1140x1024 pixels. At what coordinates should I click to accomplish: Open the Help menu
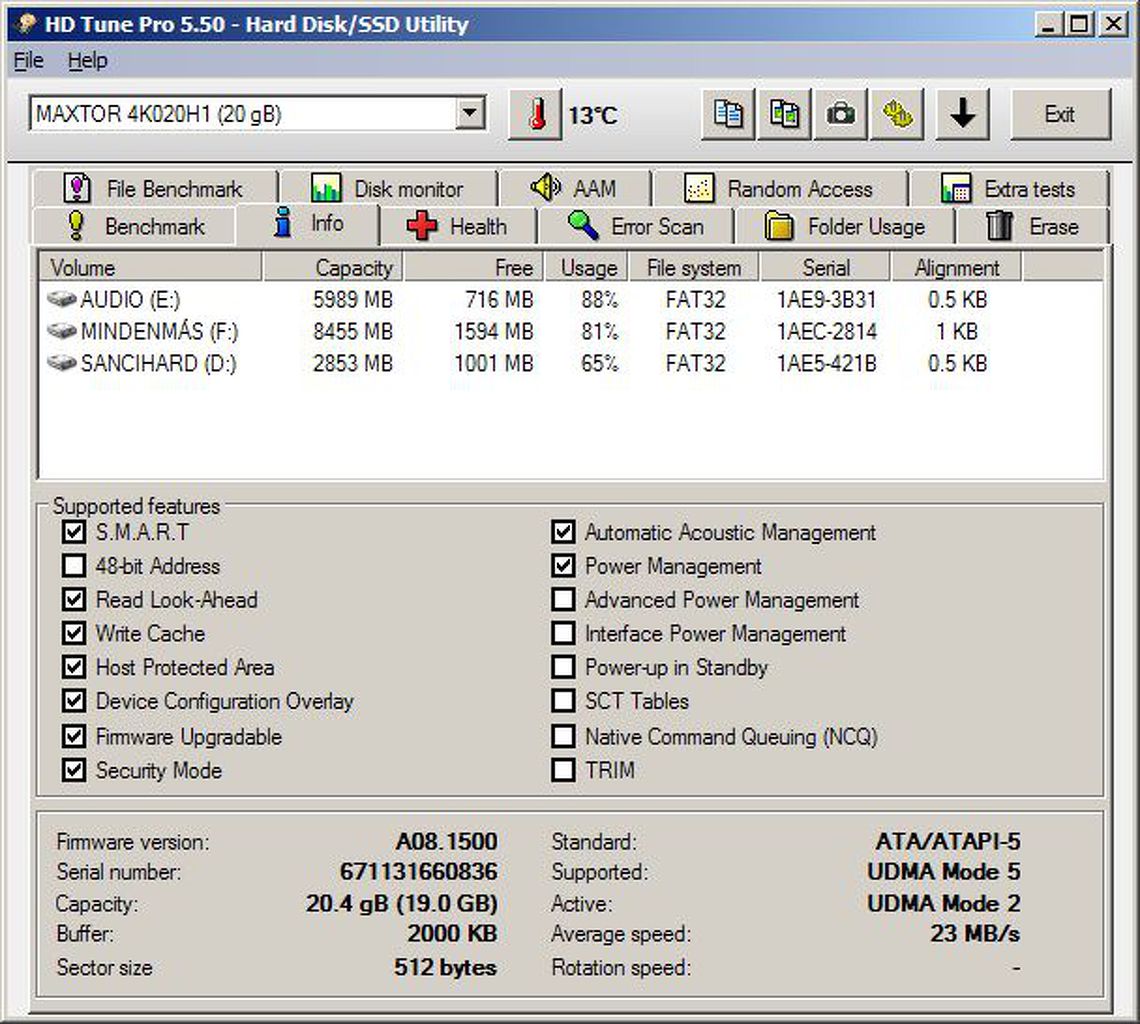(x=87, y=60)
